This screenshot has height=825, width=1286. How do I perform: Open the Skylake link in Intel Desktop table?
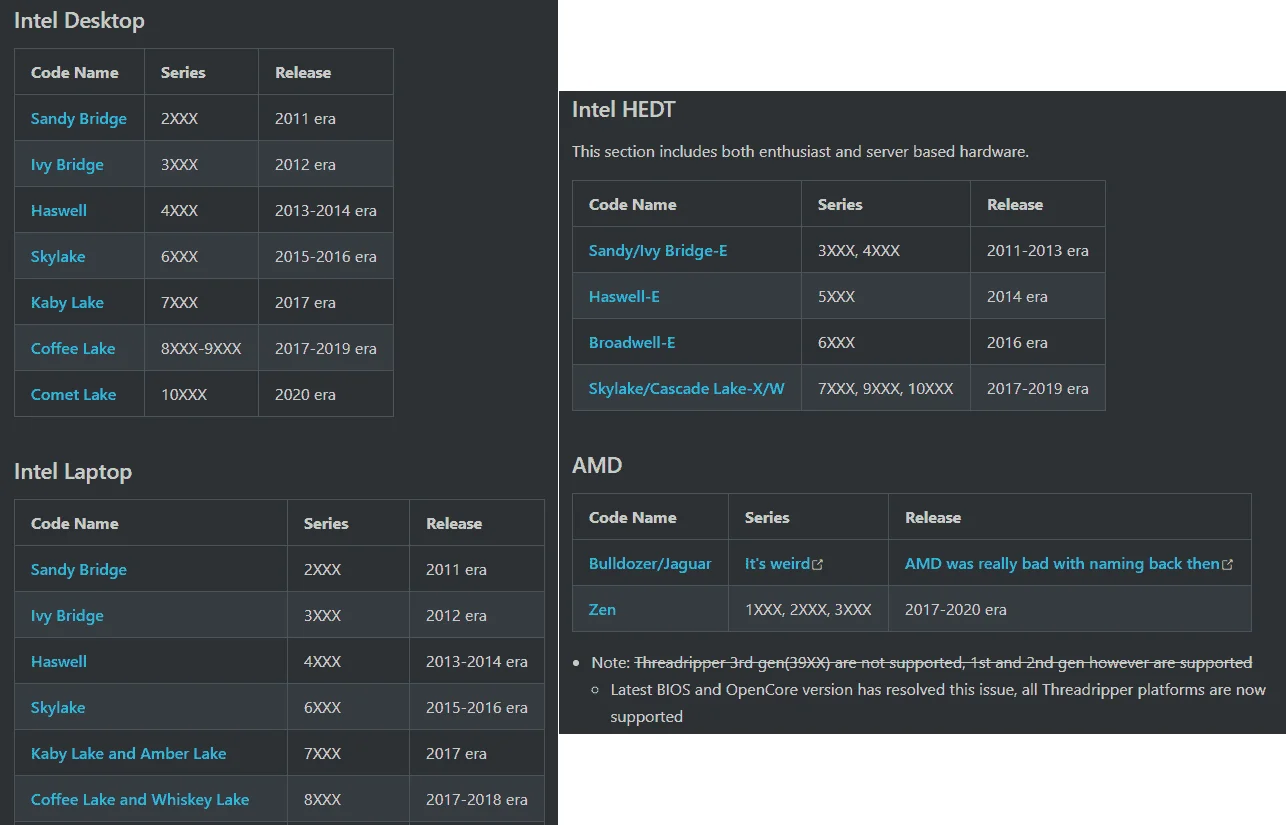[x=58, y=256]
